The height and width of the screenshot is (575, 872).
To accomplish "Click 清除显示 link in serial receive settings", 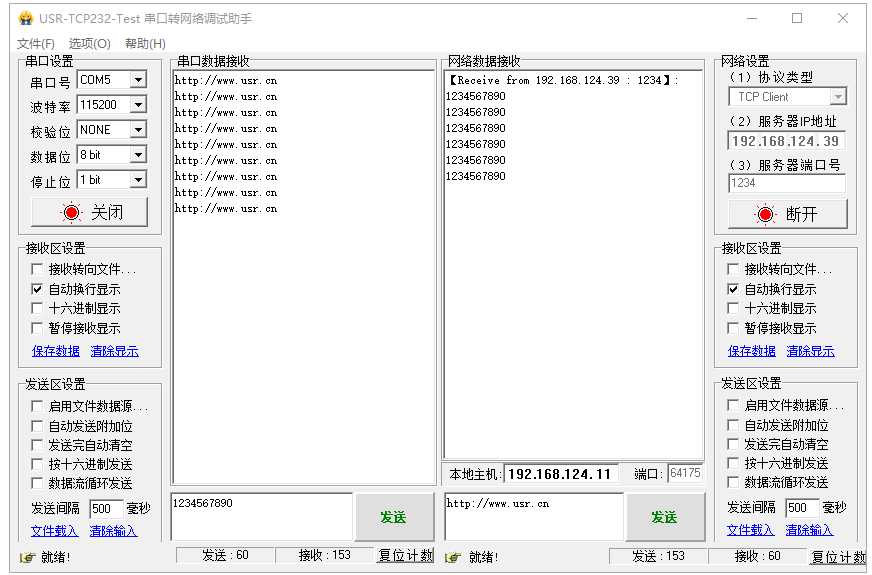I will tap(114, 351).
